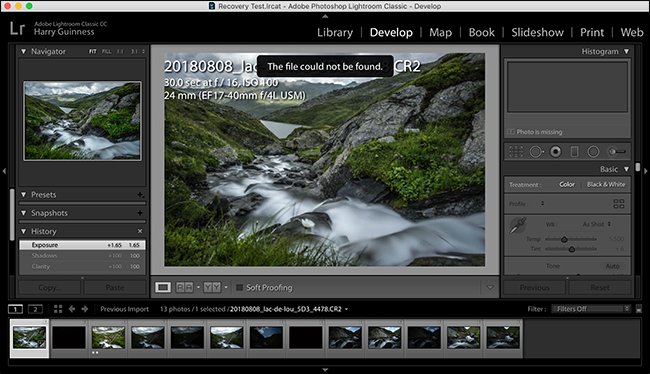The image size is (650, 374).
Task: Open Before/After view mode dropdown arrow
Action: (x=226, y=287)
